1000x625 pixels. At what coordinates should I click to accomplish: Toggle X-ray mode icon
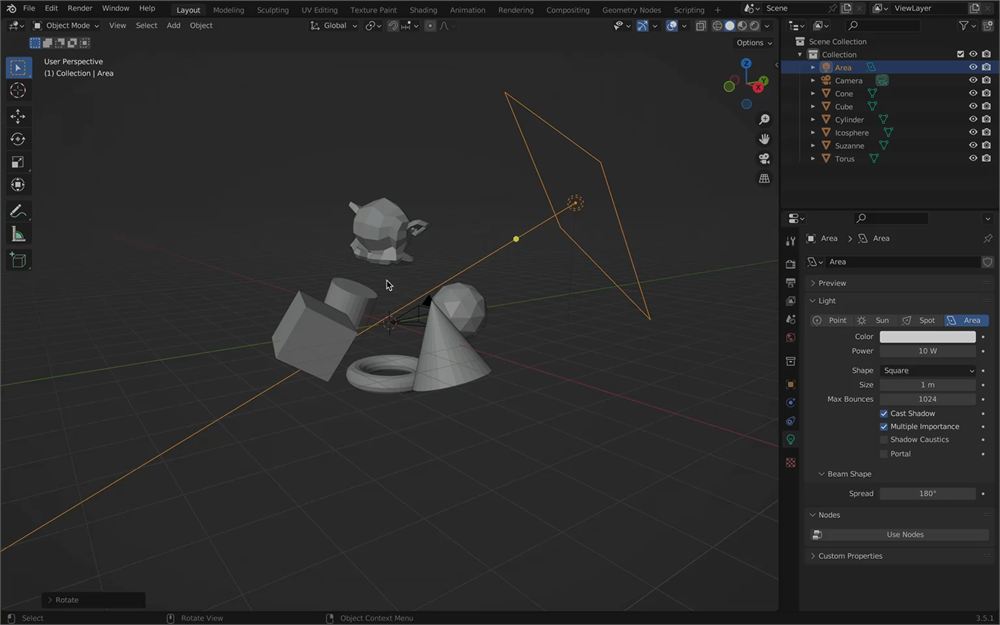pos(701,26)
